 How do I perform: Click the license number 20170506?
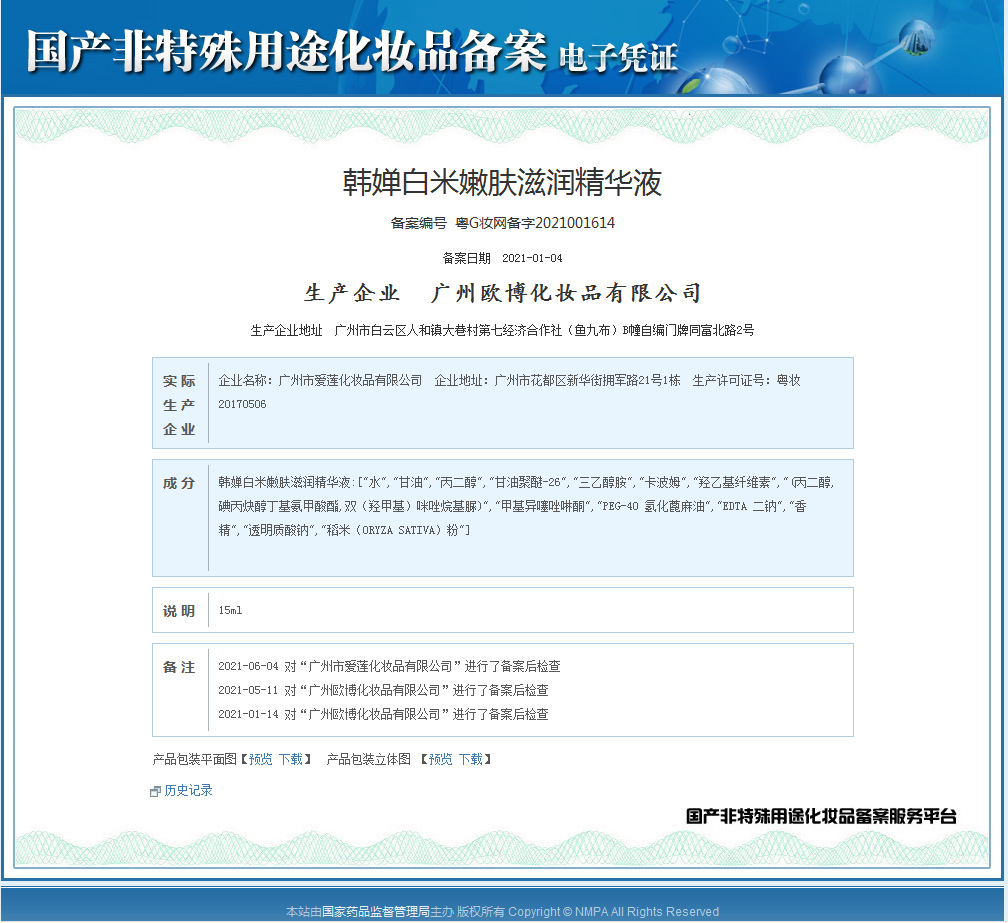tap(242, 404)
